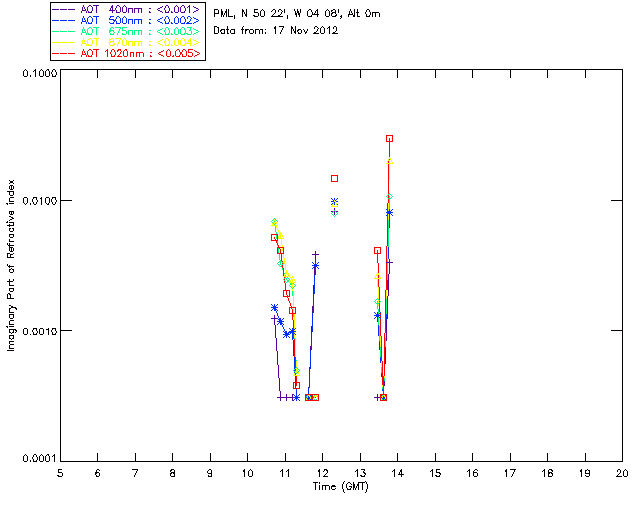
Task: Click the green dashed line sample in legend
Action: [64, 31]
